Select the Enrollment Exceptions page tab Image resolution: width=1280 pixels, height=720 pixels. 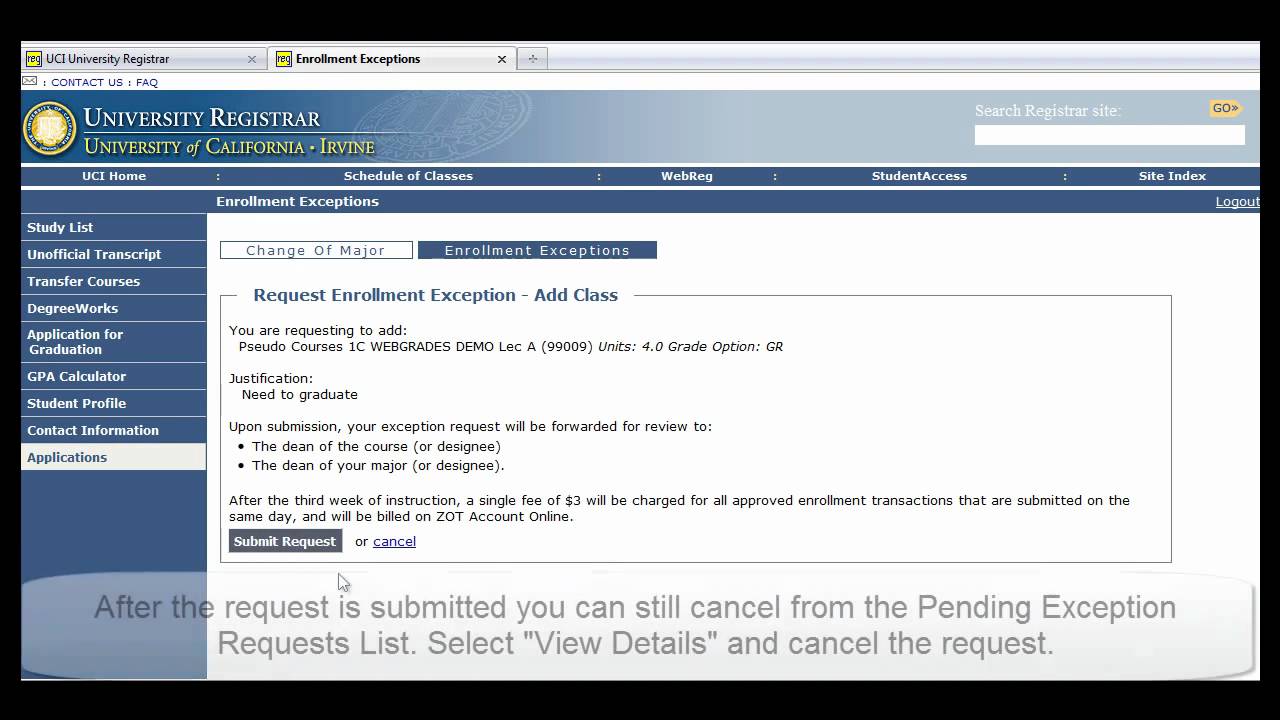click(537, 250)
